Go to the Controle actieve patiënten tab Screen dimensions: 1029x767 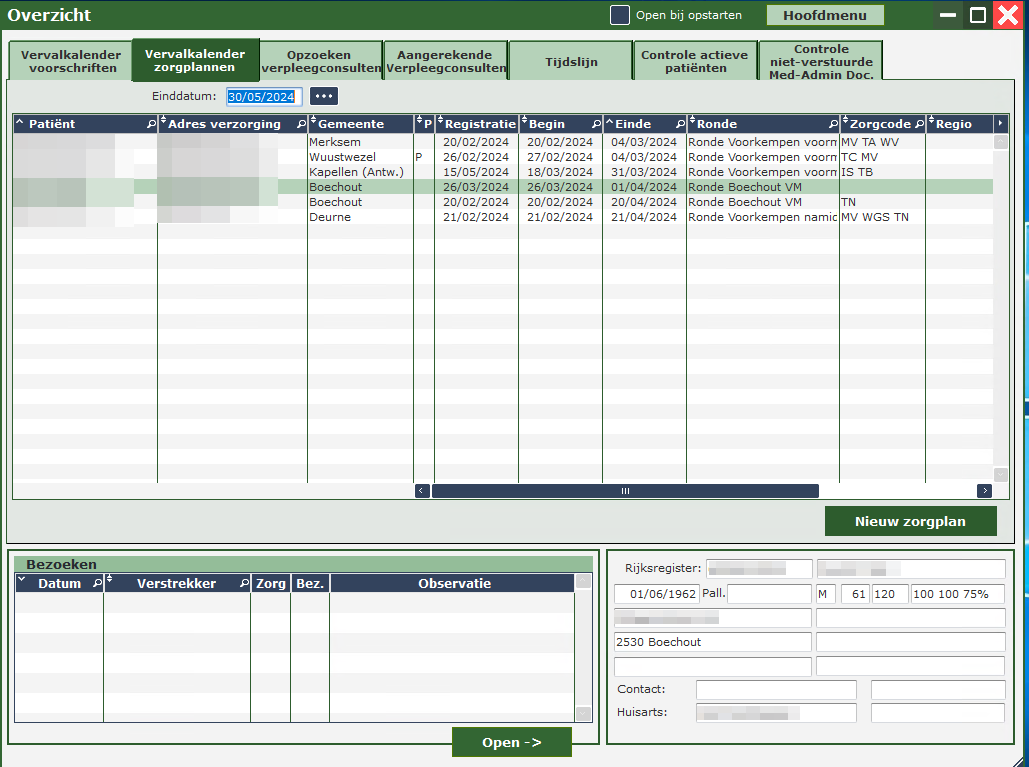pyautogui.click(x=694, y=61)
